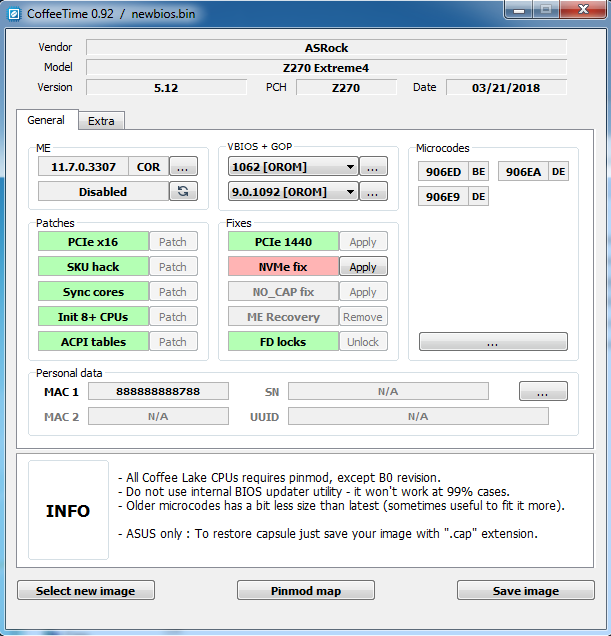The height and width of the screenshot is (636, 611).
Task: Click the UUID field
Action: click(x=418, y=416)
